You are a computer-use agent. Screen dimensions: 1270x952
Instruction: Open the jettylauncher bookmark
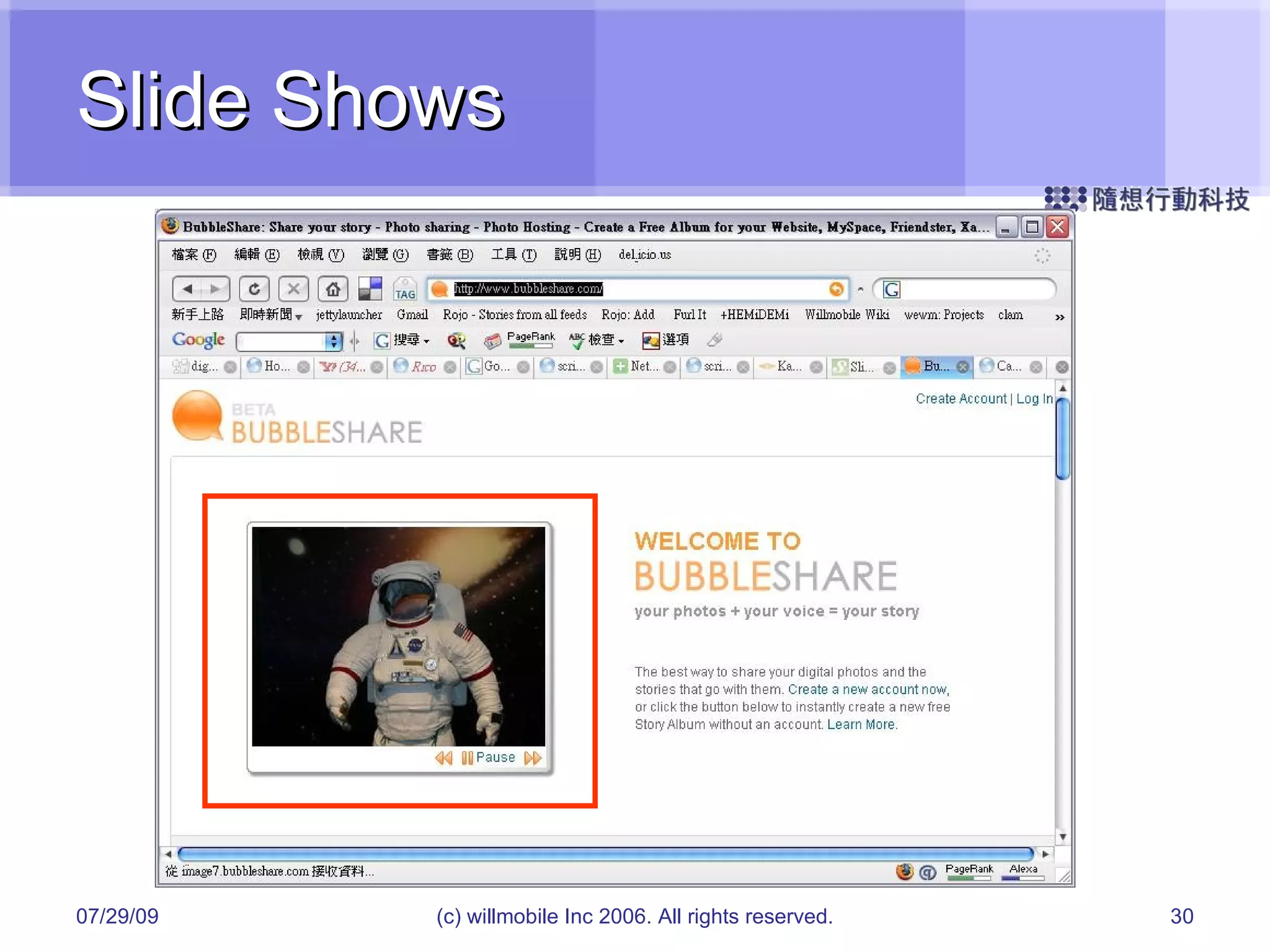(349, 315)
